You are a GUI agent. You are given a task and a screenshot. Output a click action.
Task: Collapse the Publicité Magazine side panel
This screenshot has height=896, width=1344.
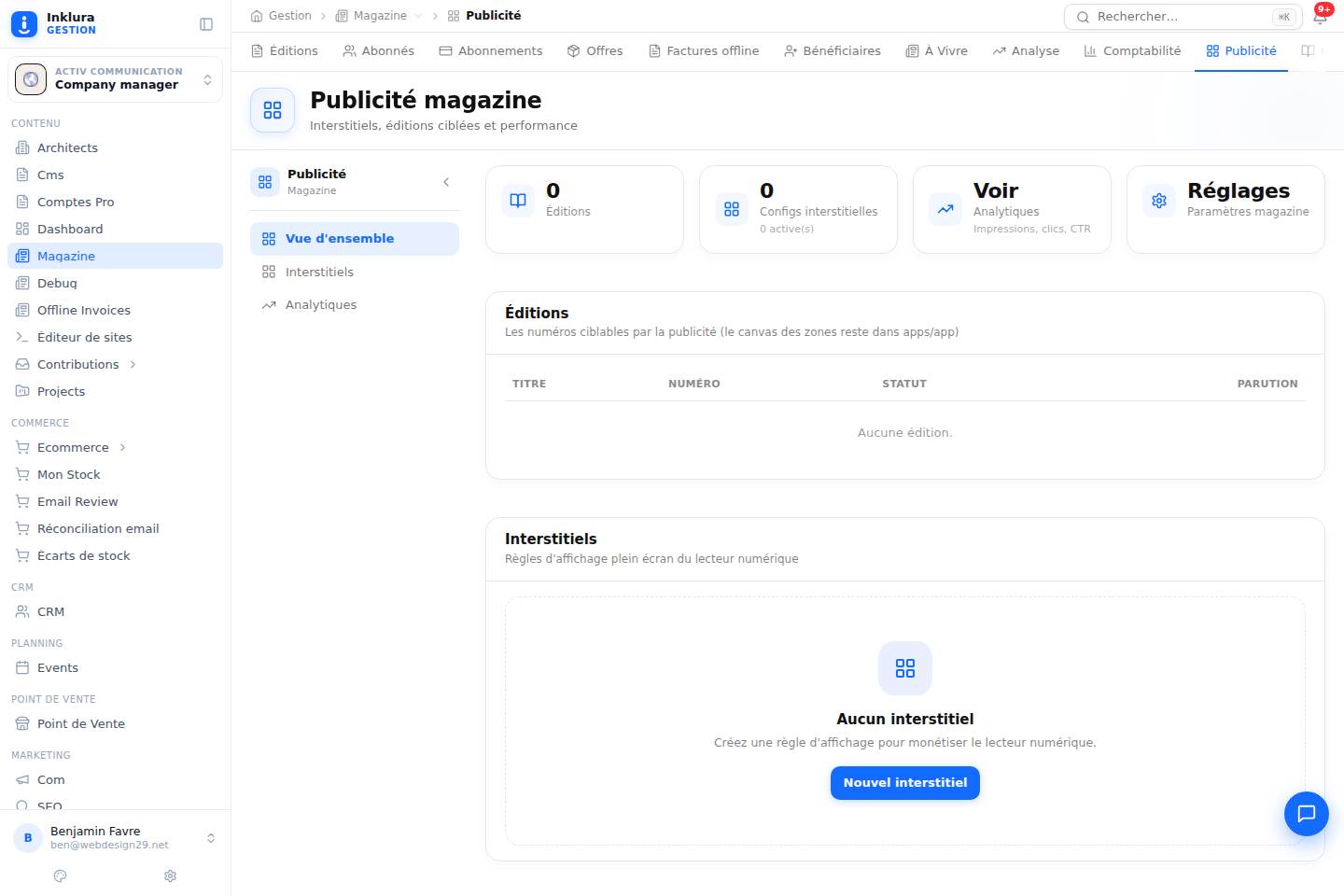click(446, 182)
